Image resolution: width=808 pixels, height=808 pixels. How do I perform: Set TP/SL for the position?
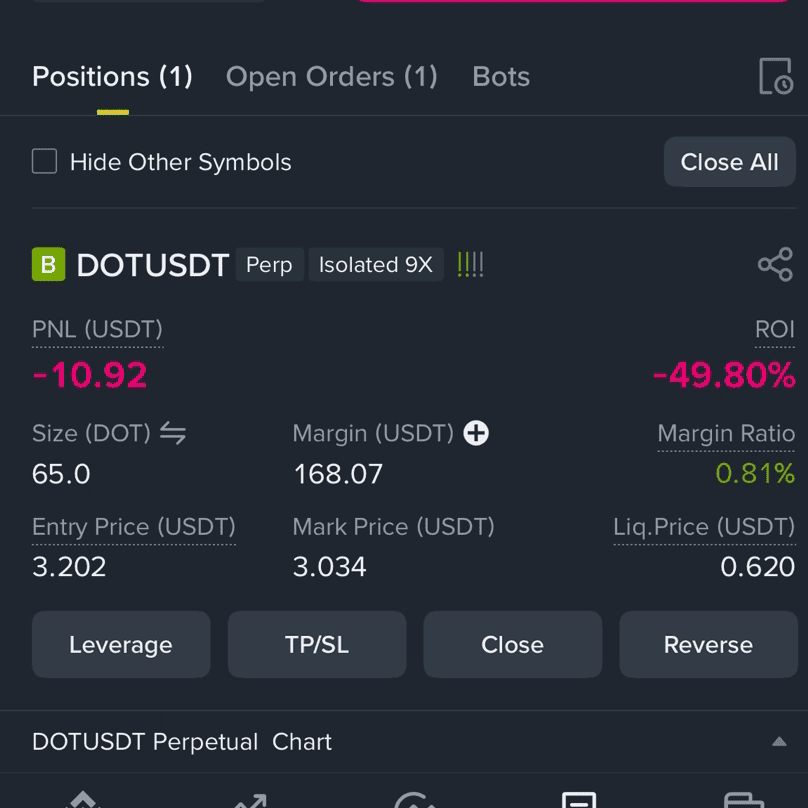coord(317,645)
